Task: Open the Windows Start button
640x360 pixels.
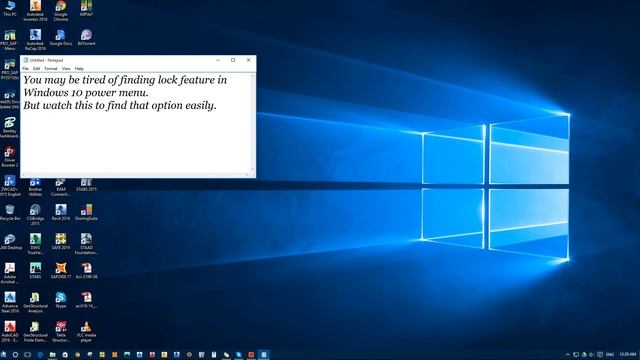Action: pos(4,355)
